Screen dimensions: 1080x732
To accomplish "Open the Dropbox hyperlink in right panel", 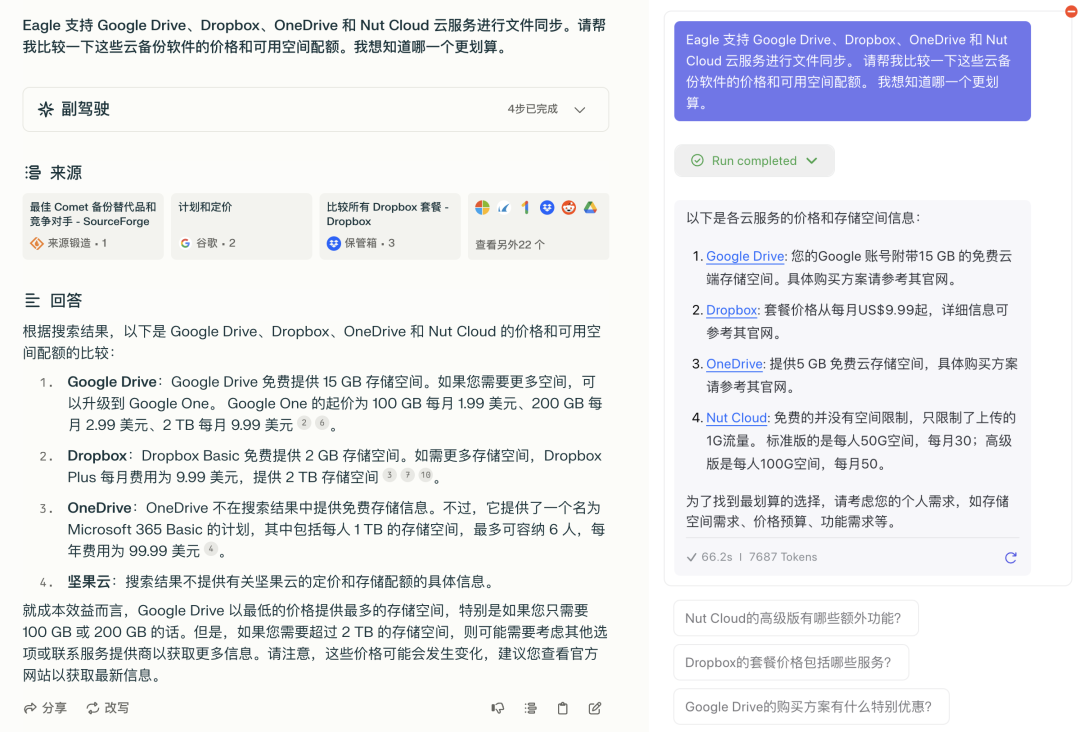I will click(x=731, y=310).
